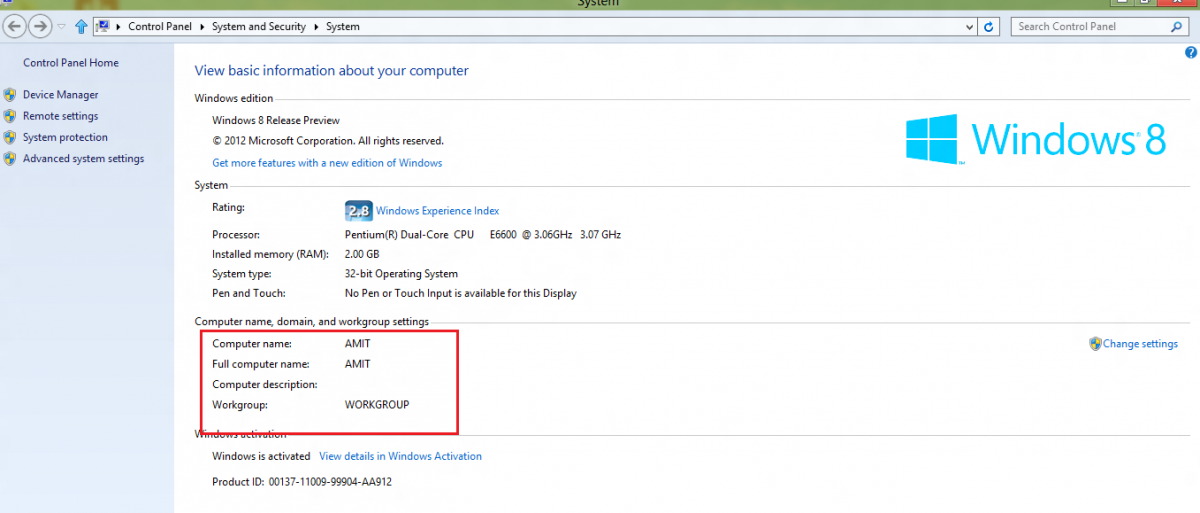The image size is (1200, 513).
Task: Click the 2.8 rating badge icon
Action: (x=358, y=211)
